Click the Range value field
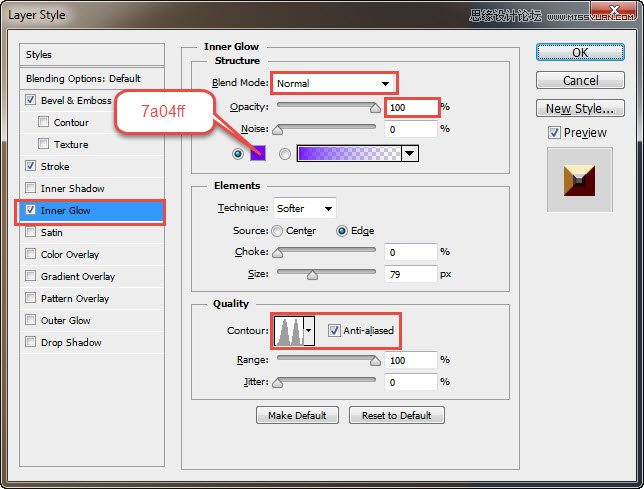This screenshot has height=489, width=644. coord(411,360)
